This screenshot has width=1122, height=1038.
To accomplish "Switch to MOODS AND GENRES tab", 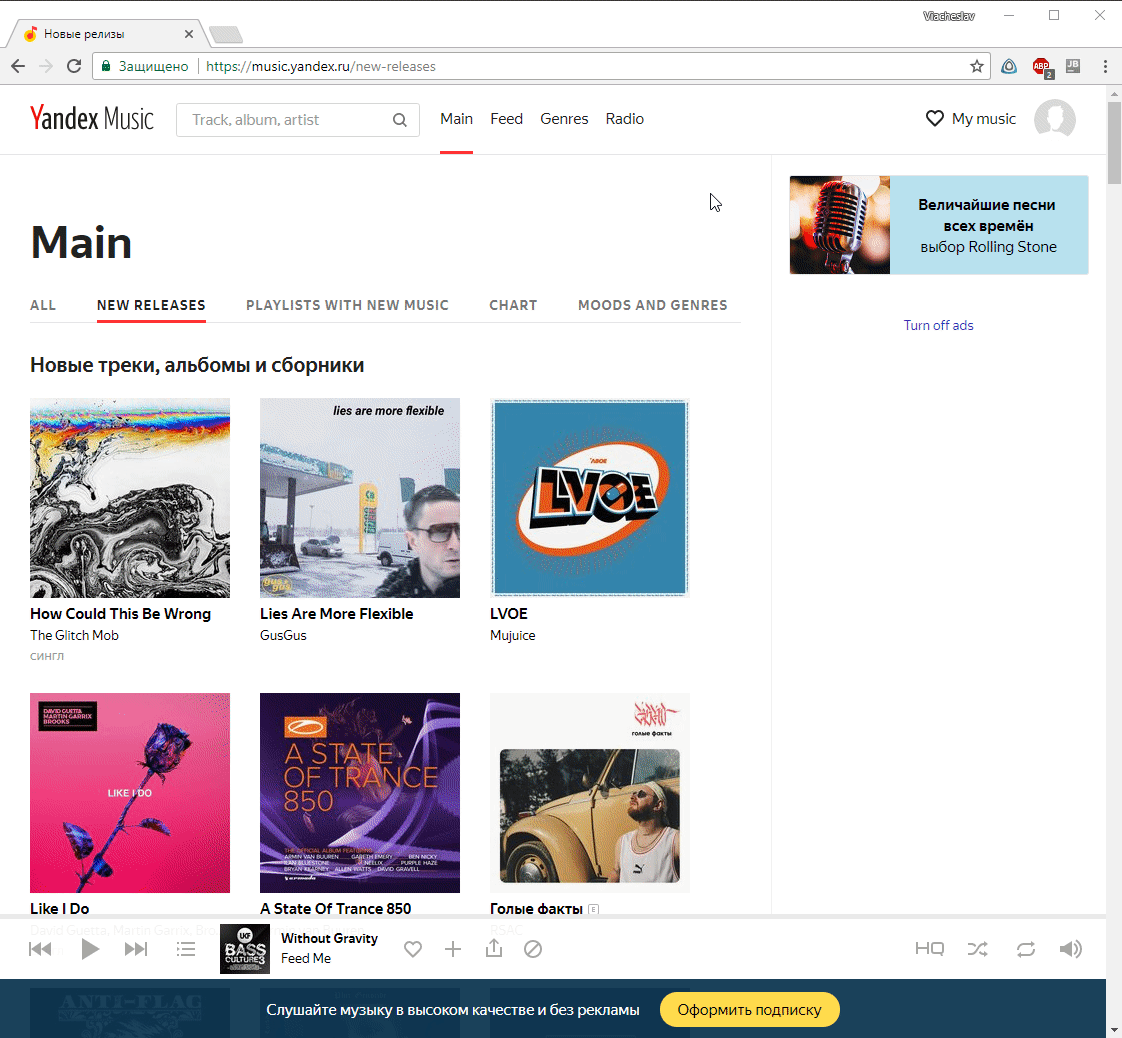I will 653,305.
